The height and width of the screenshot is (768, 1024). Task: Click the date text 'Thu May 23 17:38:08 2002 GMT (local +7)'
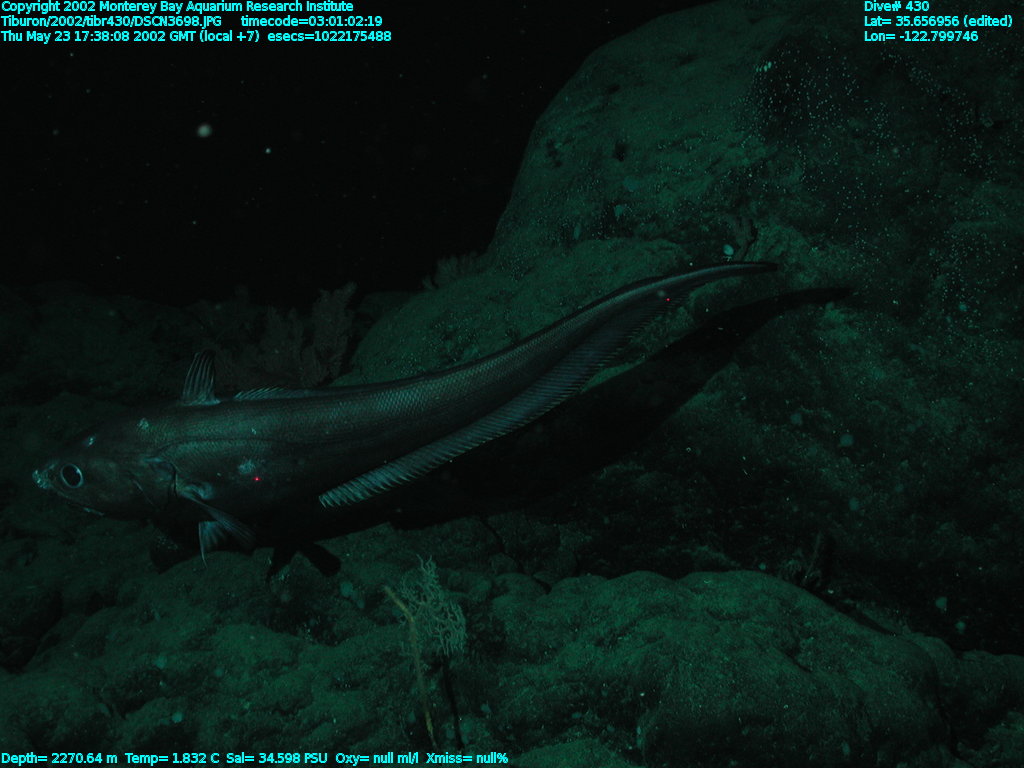pyautogui.click(x=130, y=37)
